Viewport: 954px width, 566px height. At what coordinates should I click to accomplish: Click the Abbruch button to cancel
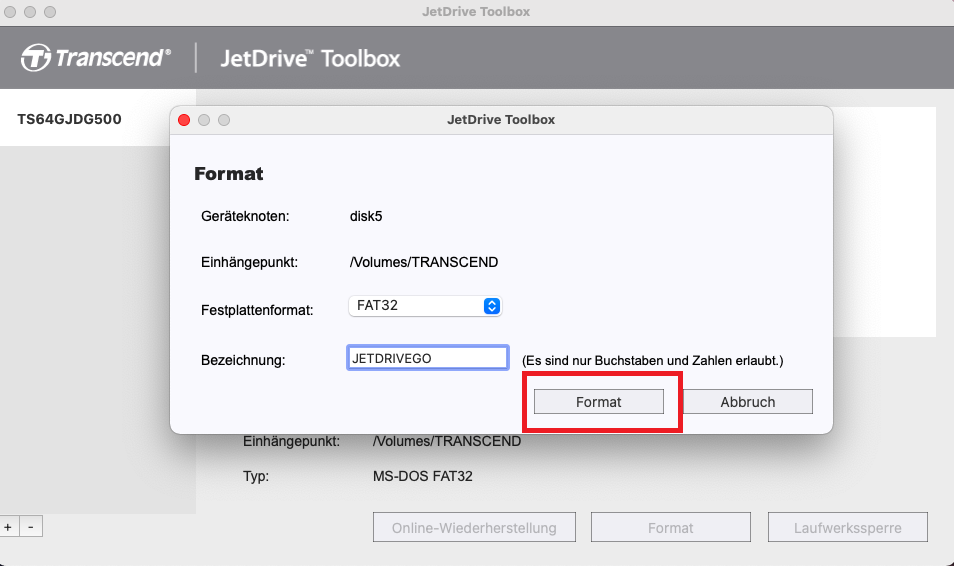(748, 402)
